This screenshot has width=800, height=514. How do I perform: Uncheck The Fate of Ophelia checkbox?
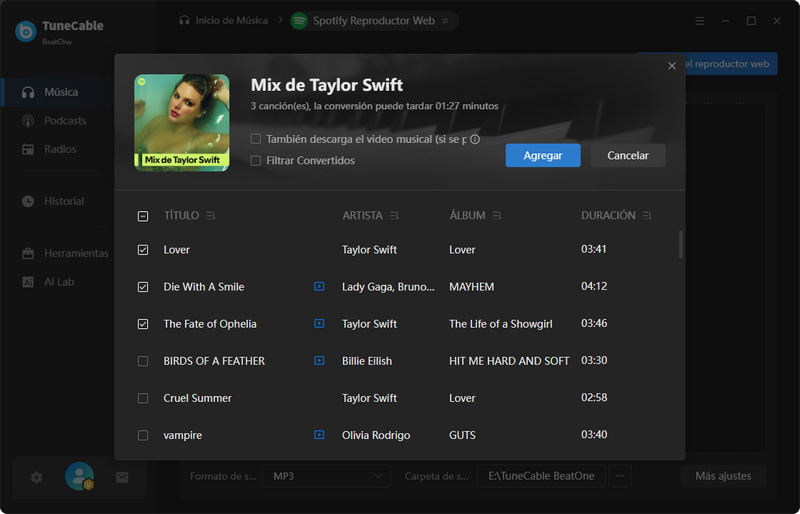pos(143,324)
